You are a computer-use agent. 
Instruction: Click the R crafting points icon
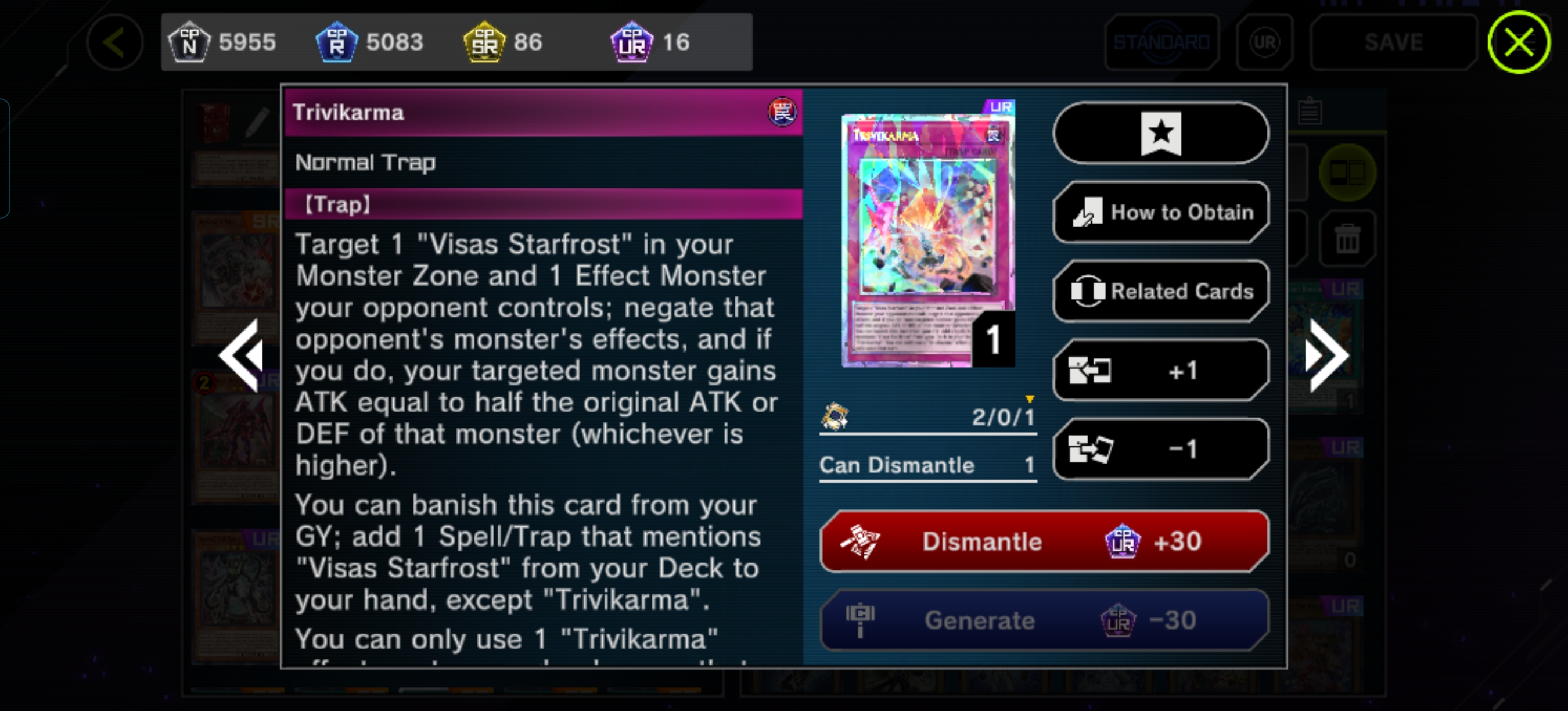click(x=337, y=42)
